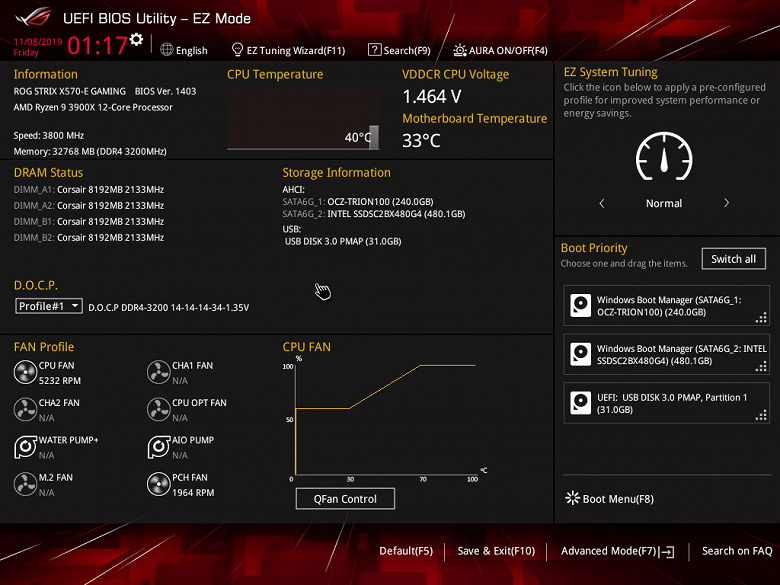Click the globe language icon
Screen dimensions: 780x585
point(167,50)
